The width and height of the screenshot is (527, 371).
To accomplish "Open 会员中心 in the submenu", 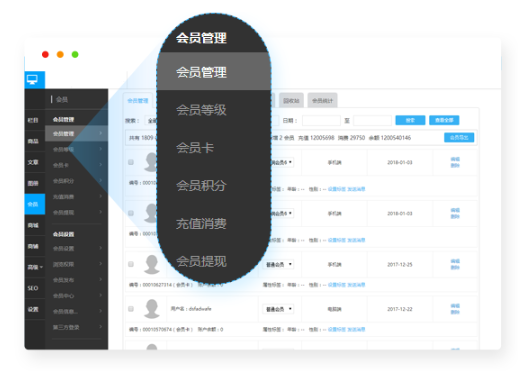I will click(64, 296).
